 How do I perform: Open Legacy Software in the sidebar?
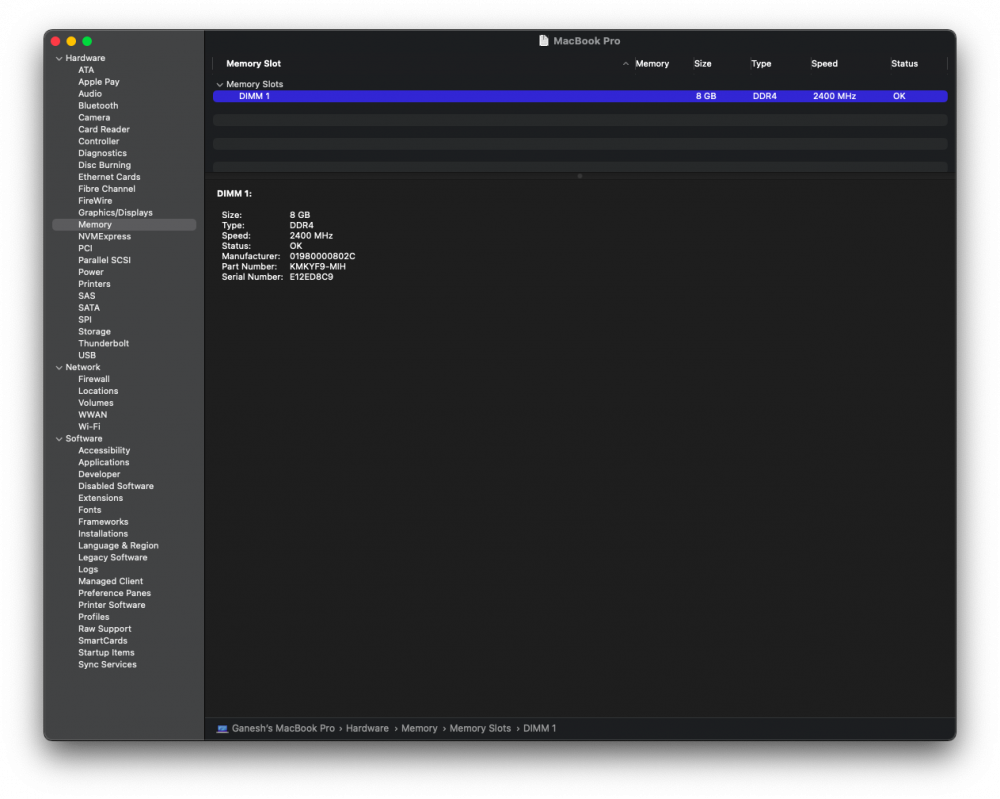click(x=113, y=558)
